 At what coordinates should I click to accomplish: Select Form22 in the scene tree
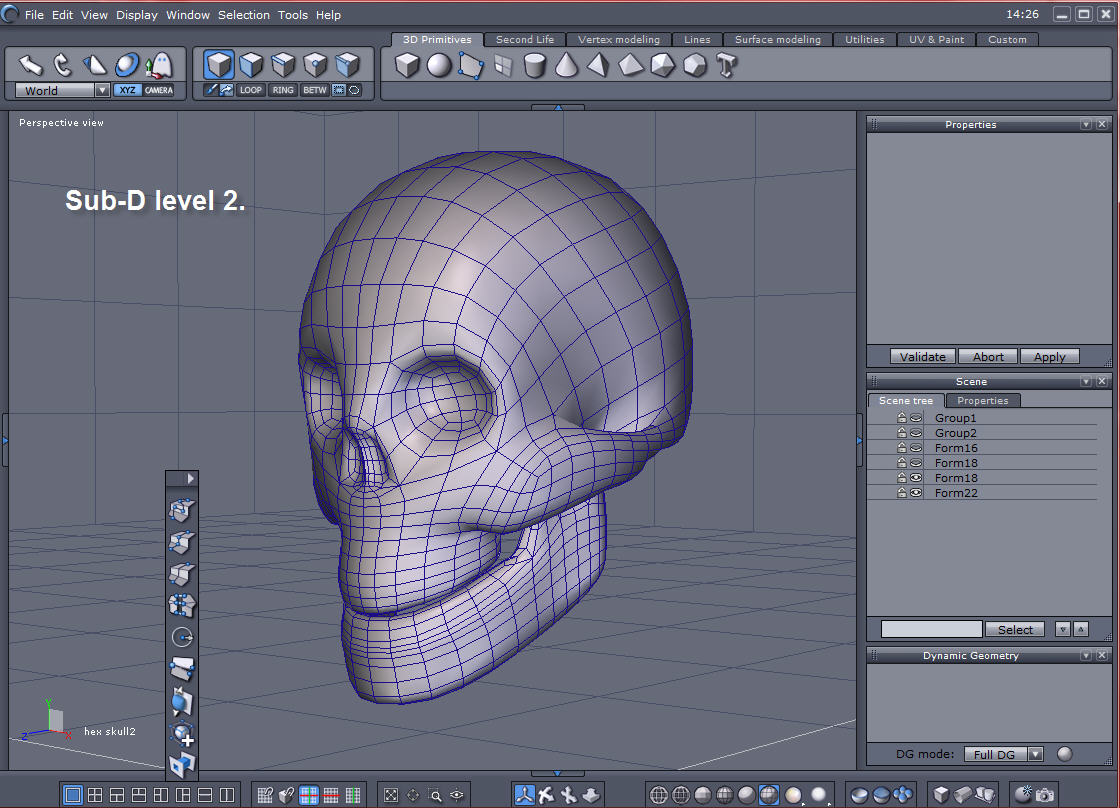(x=955, y=493)
